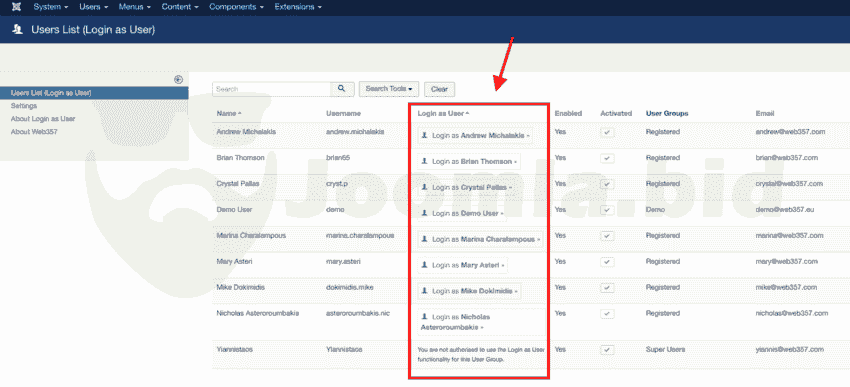The width and height of the screenshot is (850, 387).
Task: Open the Extensions menu
Action: coord(298,7)
